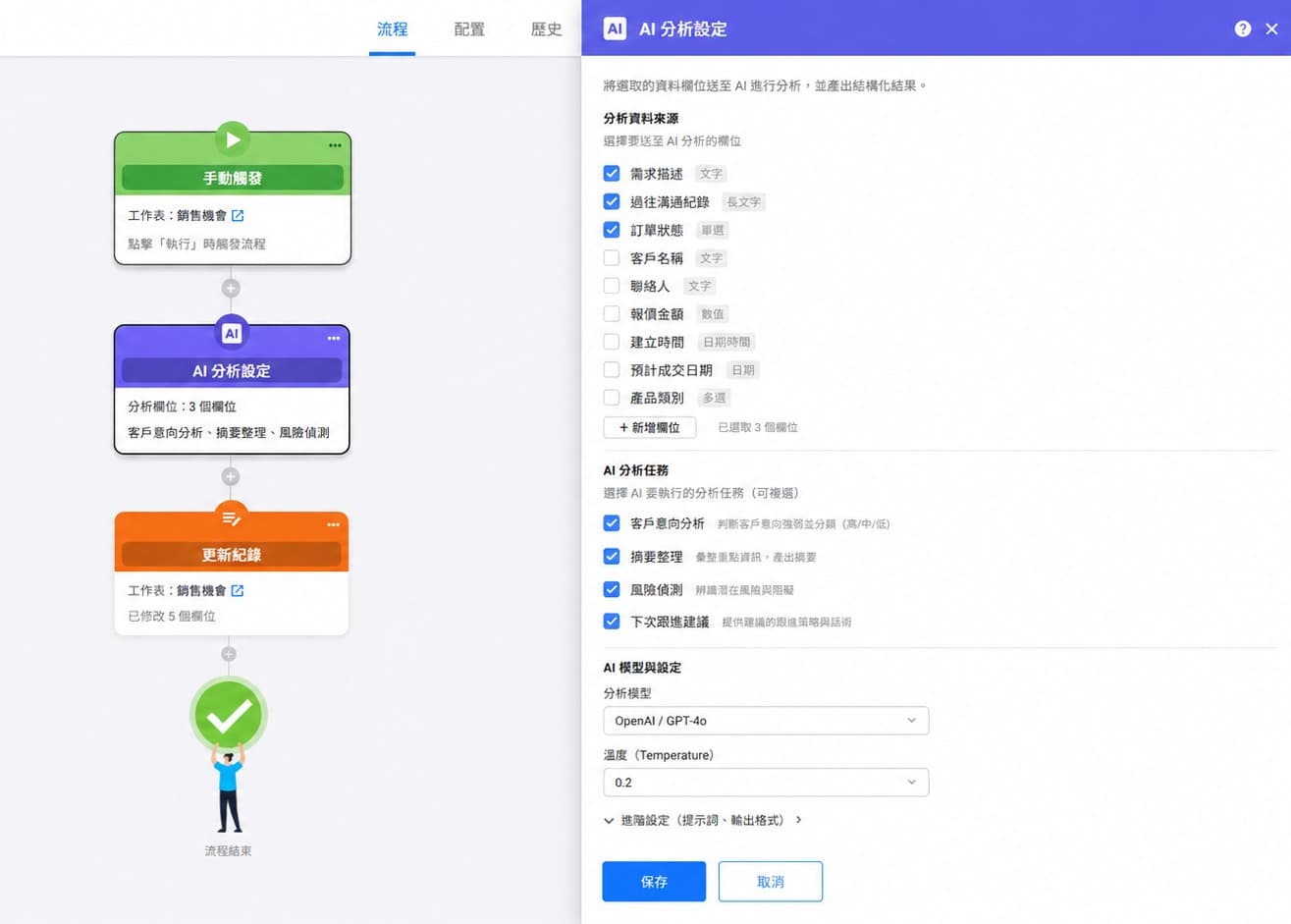The width and height of the screenshot is (1291, 924).
Task: Check the 報價金額 checkbox
Action: (x=612, y=313)
